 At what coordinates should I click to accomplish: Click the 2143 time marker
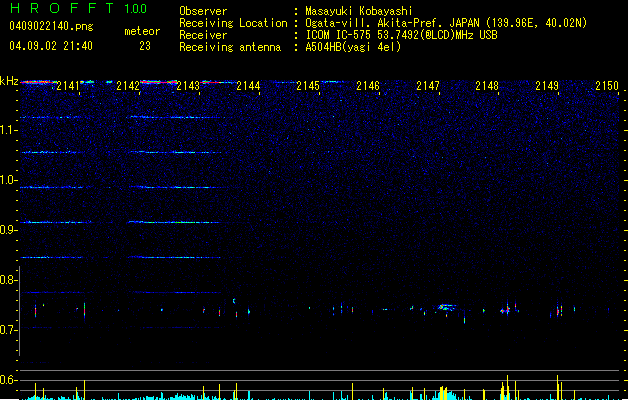coord(188,86)
